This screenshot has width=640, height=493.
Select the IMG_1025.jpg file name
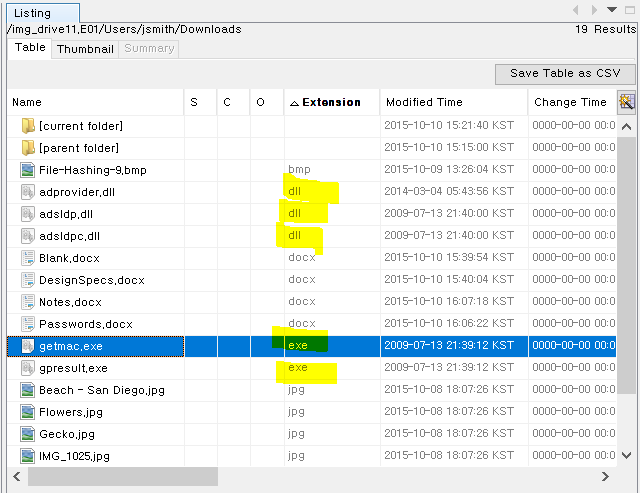pyautogui.click(x=74, y=457)
